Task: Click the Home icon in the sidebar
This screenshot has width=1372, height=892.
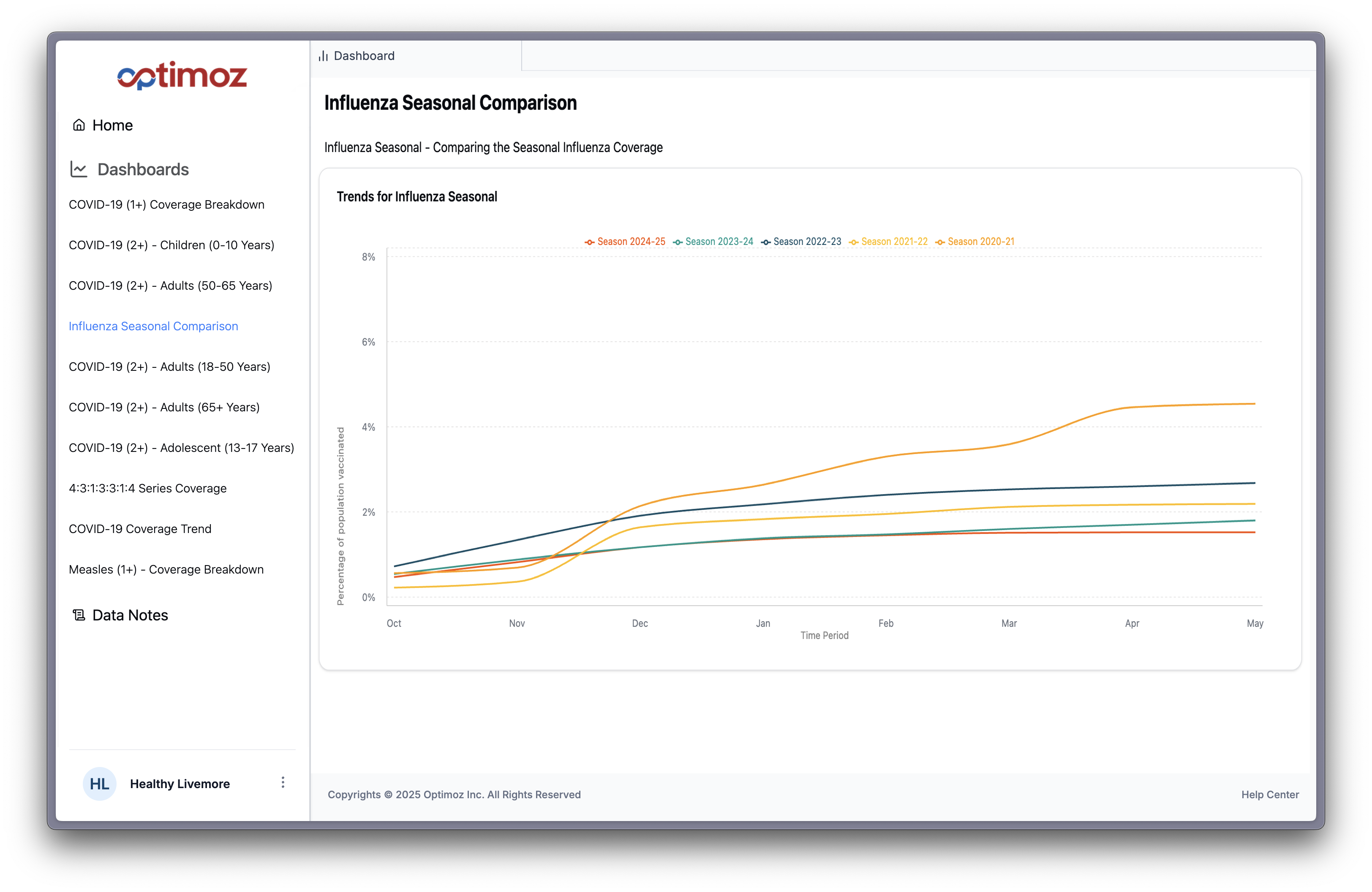Action: pyautogui.click(x=79, y=125)
